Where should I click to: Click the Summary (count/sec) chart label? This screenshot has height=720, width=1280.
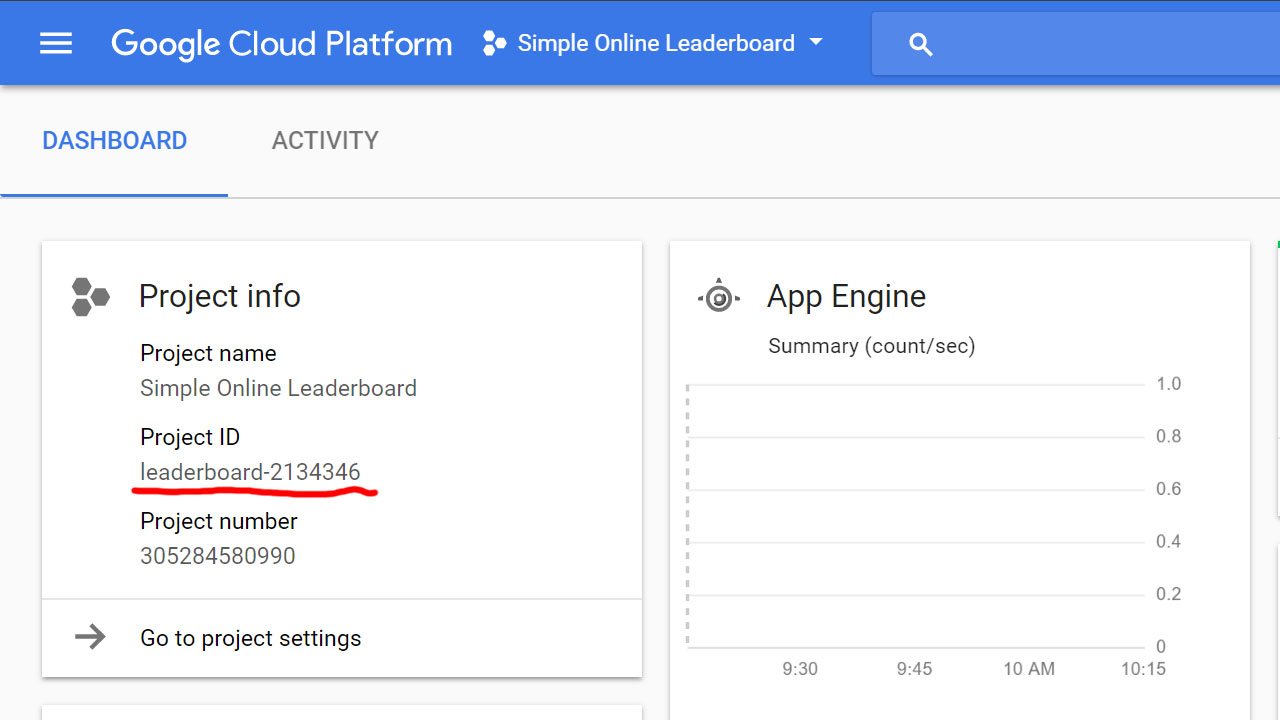click(x=871, y=346)
